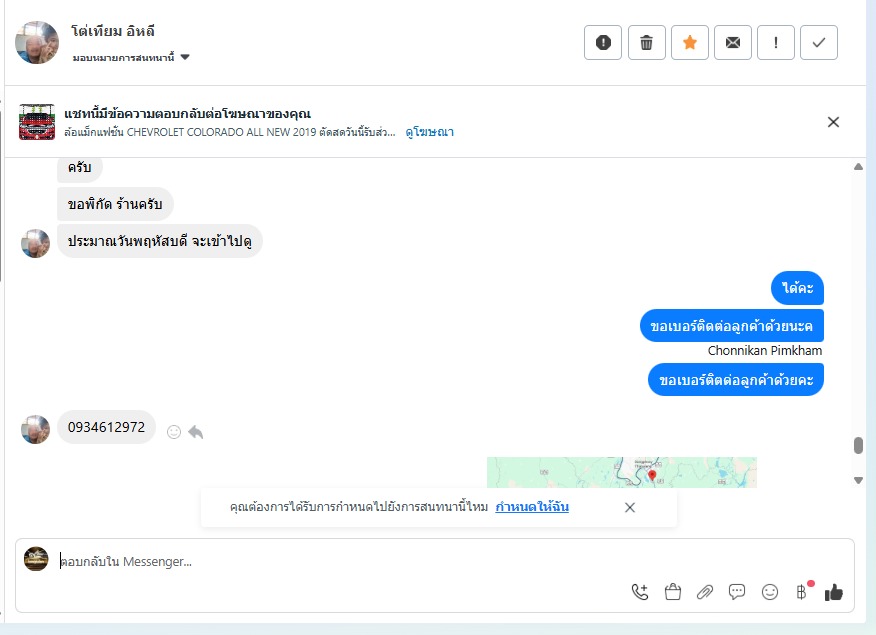Open the baht payment request icon
Viewport: 876px width, 635px height.
802,592
